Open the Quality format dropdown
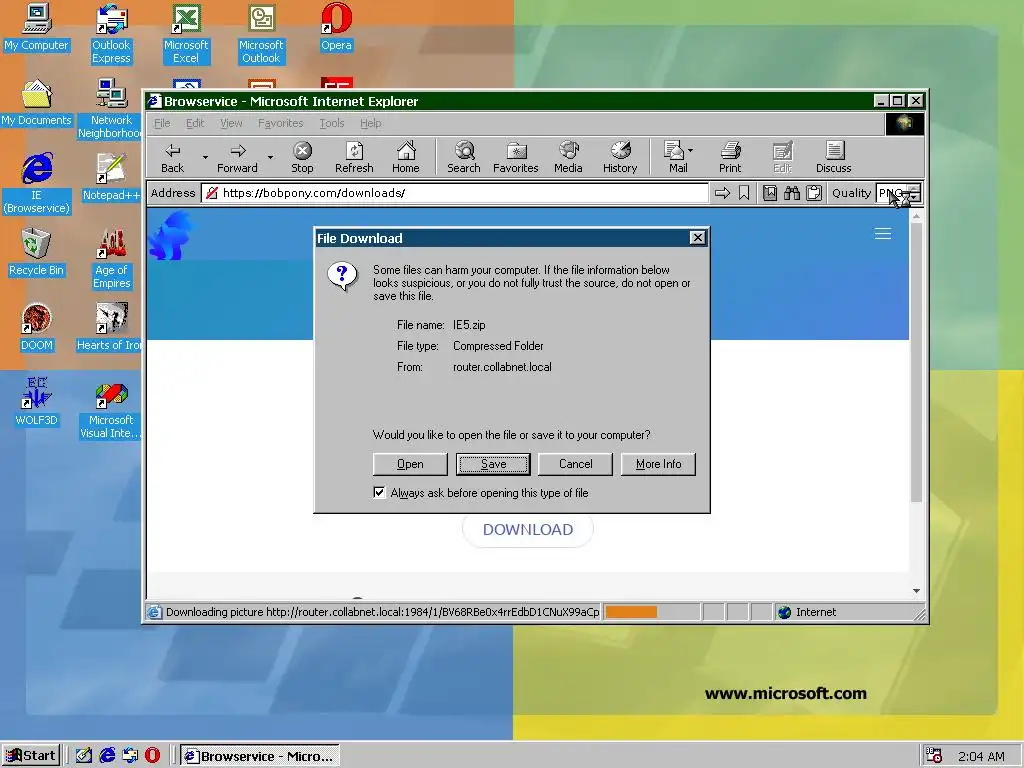1024x768 pixels. 914,193
